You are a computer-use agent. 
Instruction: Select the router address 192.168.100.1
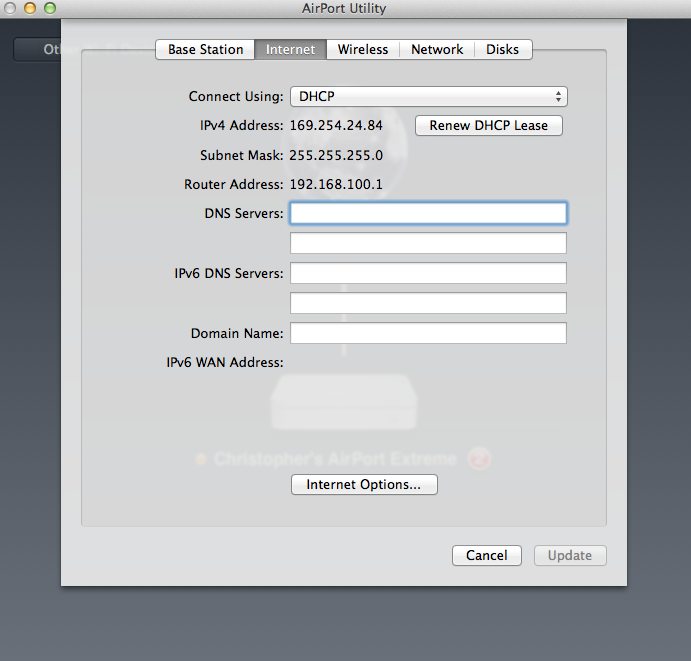click(336, 185)
